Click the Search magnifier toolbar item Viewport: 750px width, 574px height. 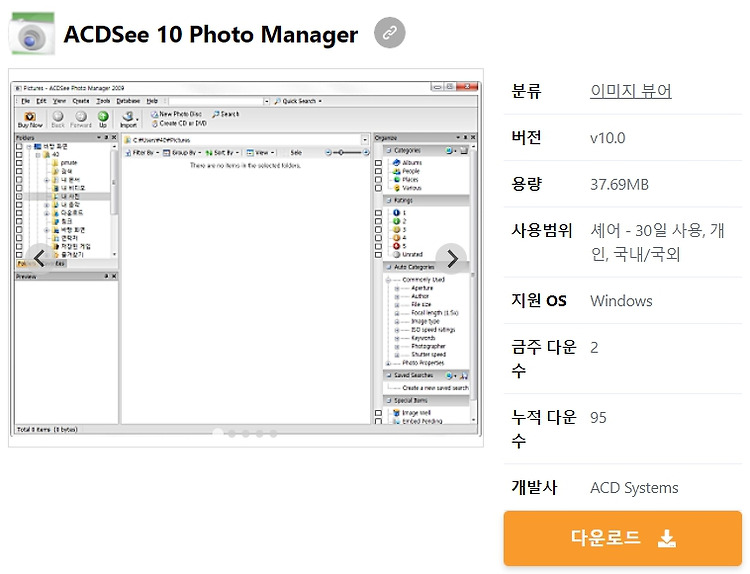(226, 114)
